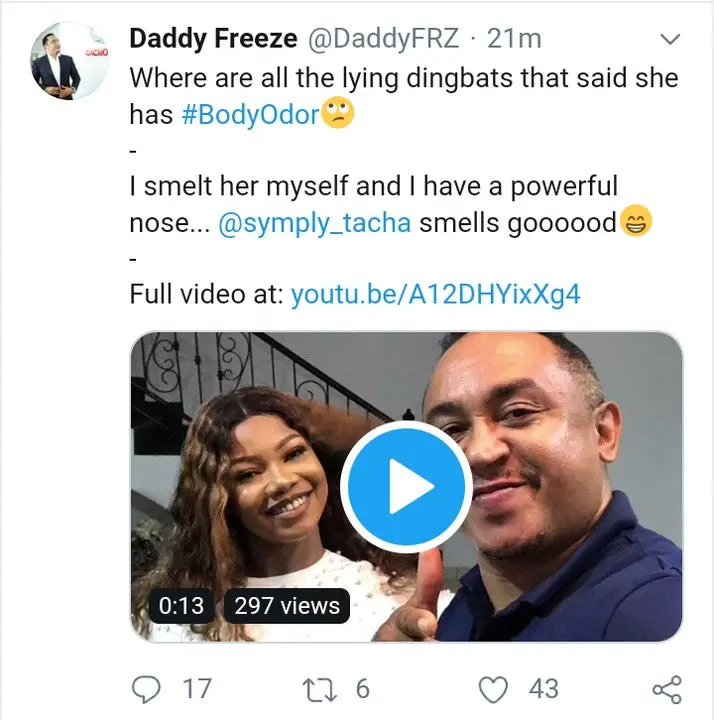
Task: Like the tweet with the heart icon
Action: click(493, 689)
